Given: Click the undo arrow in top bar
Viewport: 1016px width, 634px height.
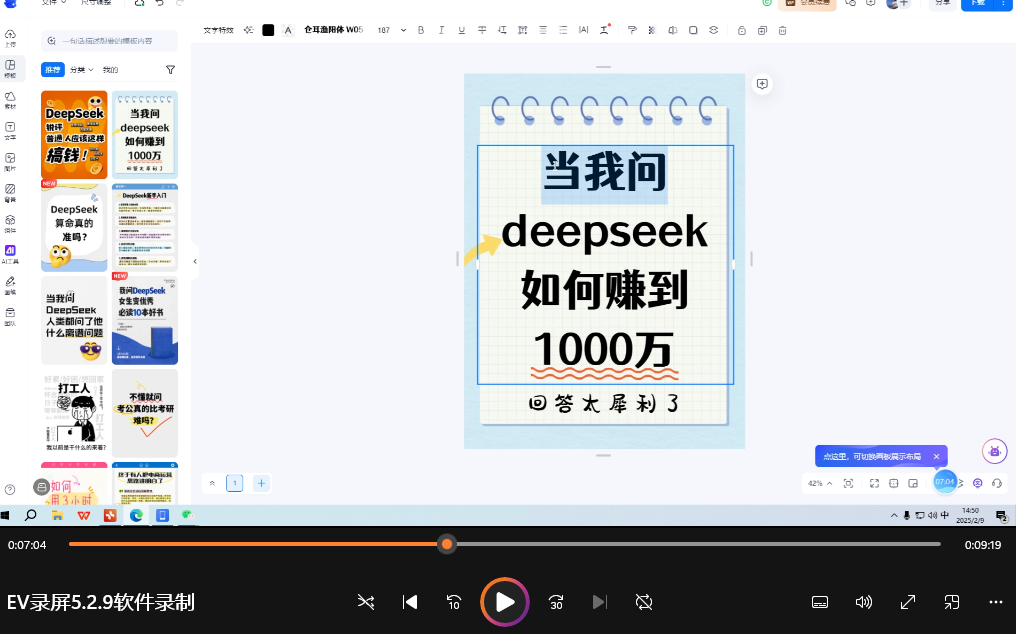Looking at the screenshot, I should pyautogui.click(x=159, y=3).
